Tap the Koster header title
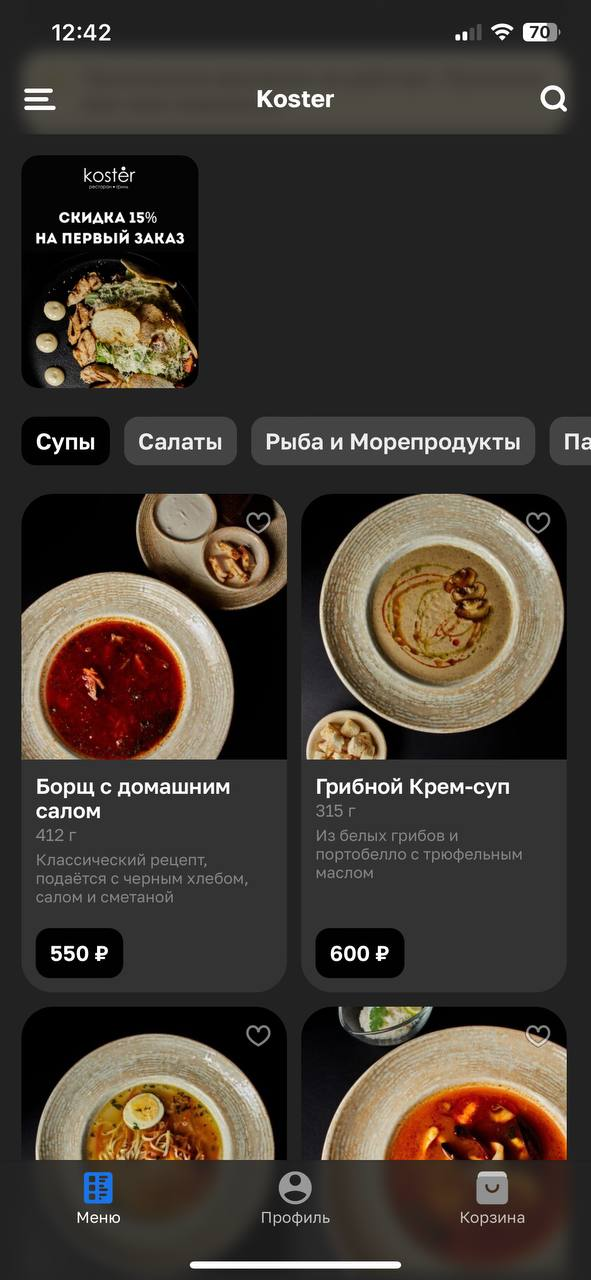 295,99
